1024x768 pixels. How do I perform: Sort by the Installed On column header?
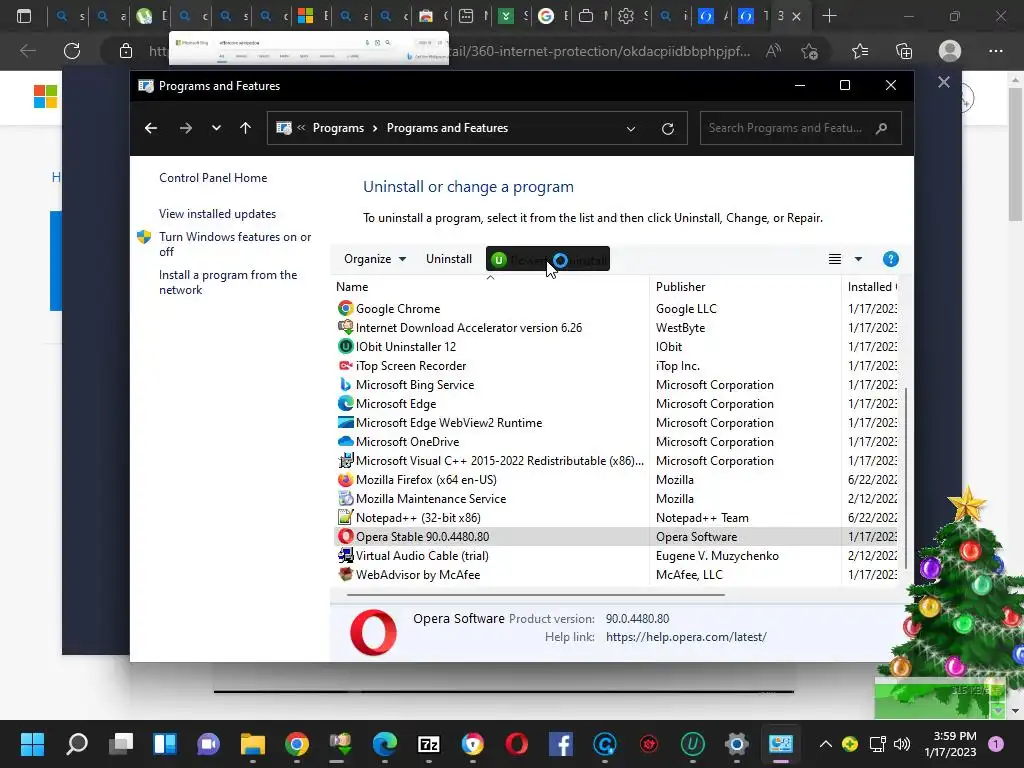click(872, 287)
